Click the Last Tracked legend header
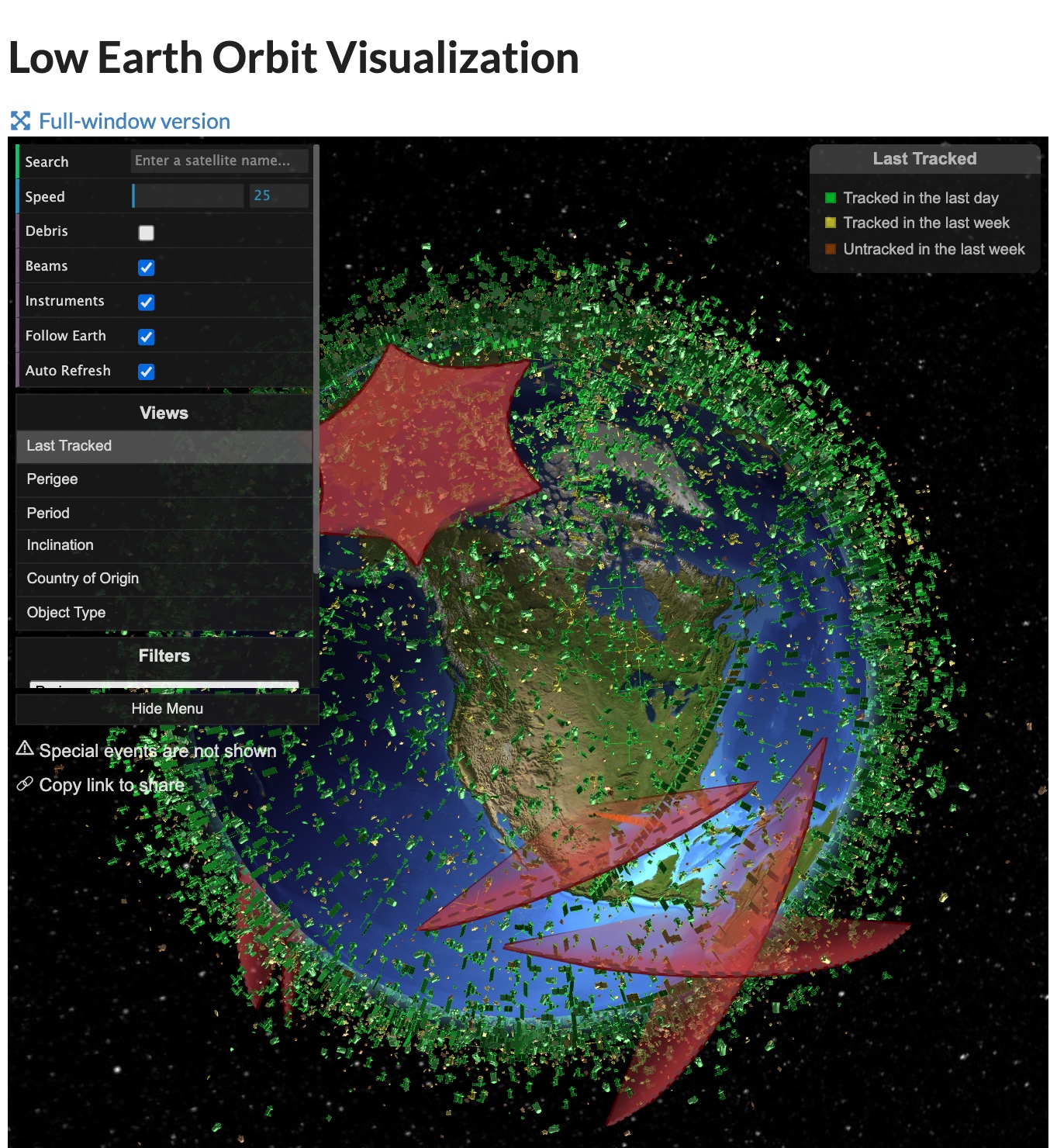 pos(925,159)
